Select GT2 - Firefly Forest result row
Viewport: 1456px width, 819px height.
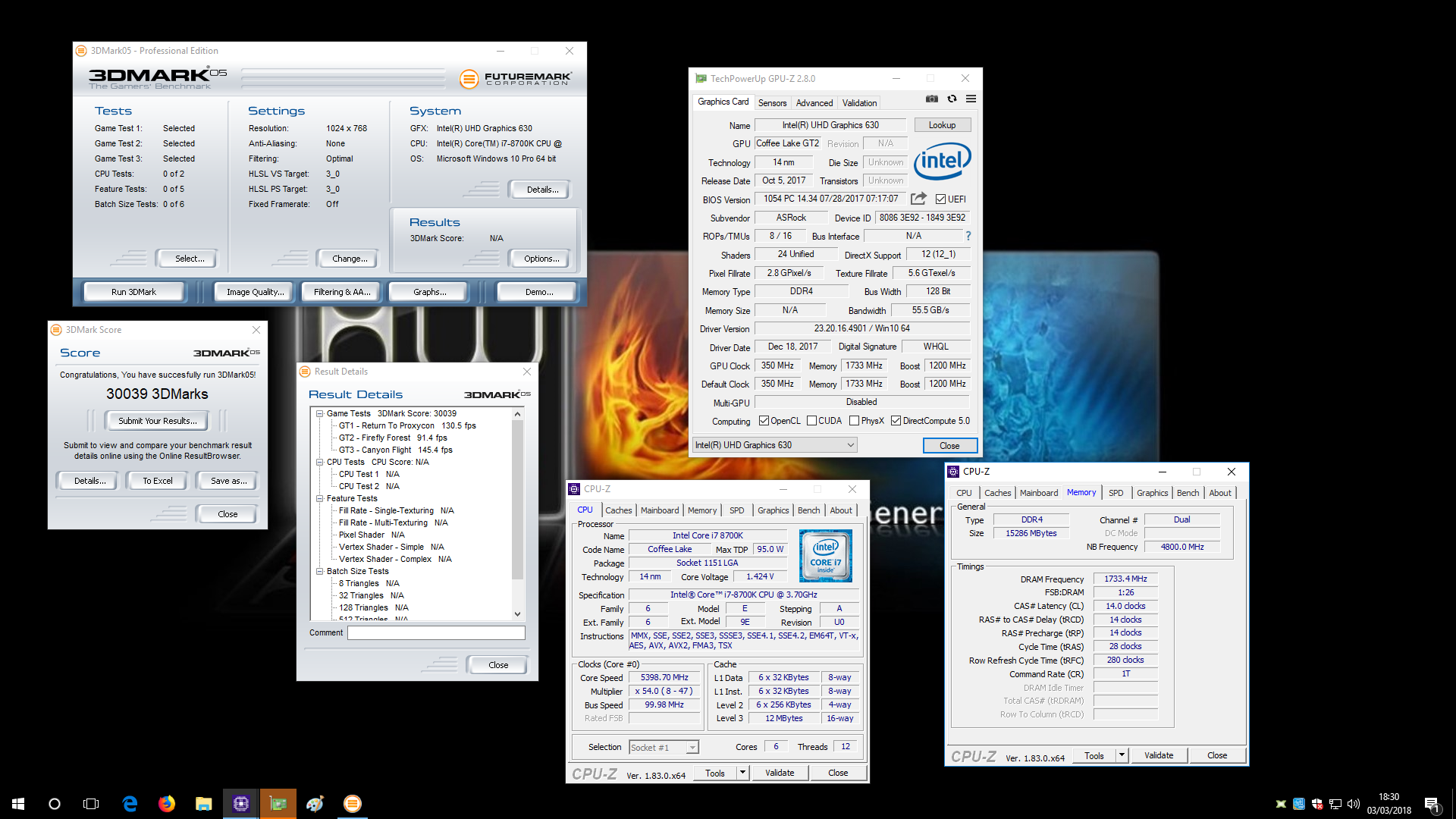pos(393,438)
